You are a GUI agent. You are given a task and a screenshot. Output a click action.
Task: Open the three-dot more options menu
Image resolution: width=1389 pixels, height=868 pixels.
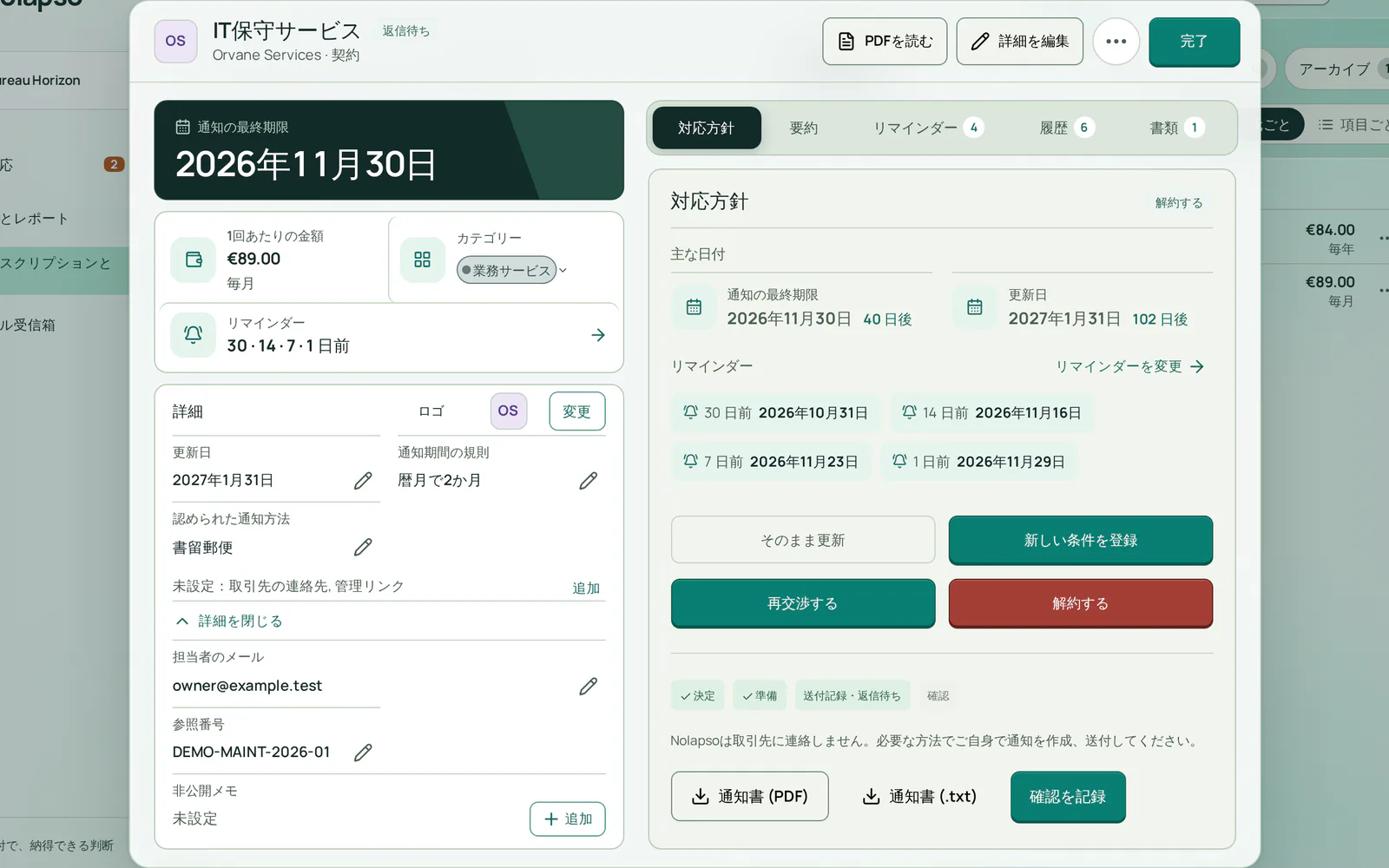pyautogui.click(x=1116, y=42)
